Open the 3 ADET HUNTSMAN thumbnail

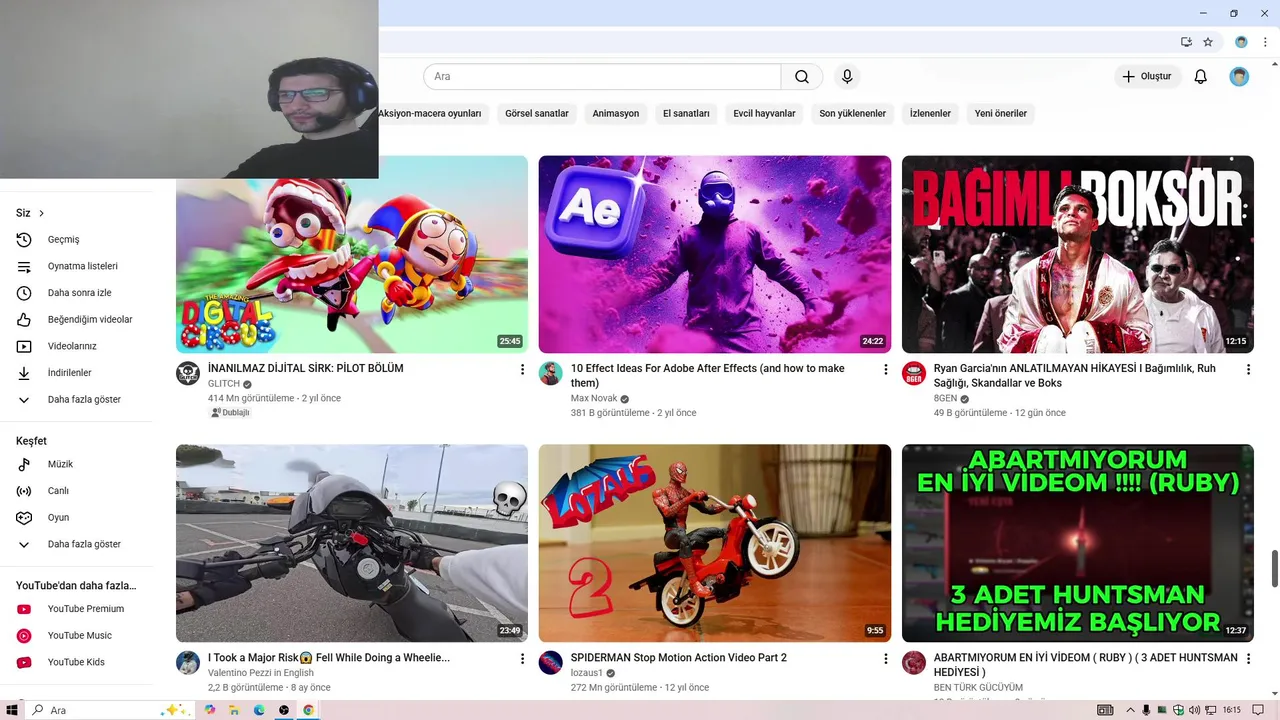click(1078, 543)
